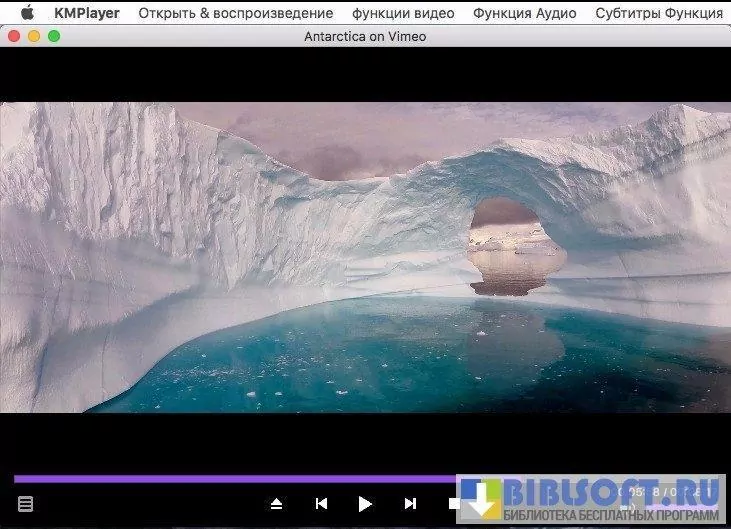
Task: Click the purple seek progress bar
Action: 230,479
